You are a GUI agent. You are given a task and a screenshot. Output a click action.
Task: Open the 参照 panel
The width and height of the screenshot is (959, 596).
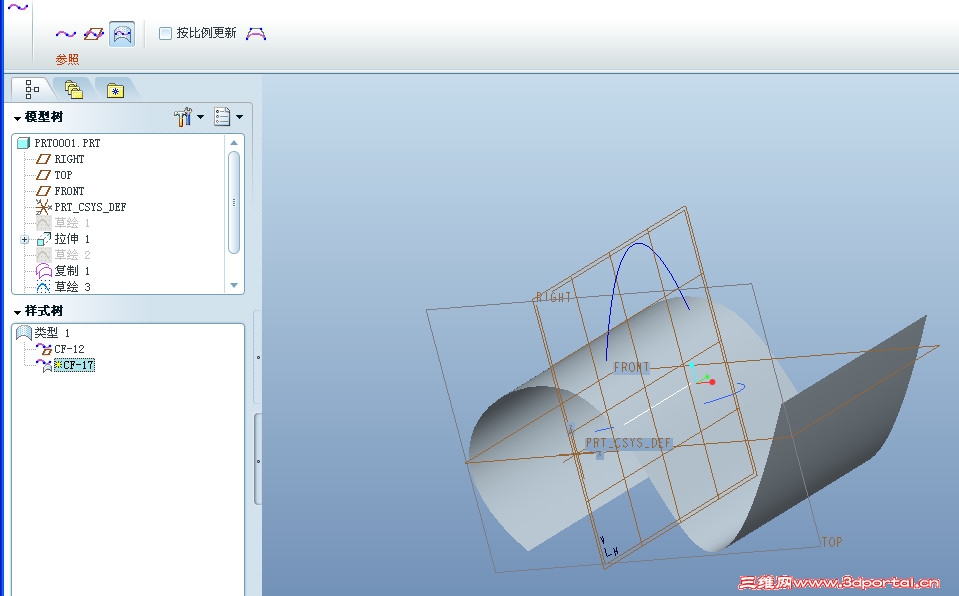pyautogui.click(x=67, y=59)
